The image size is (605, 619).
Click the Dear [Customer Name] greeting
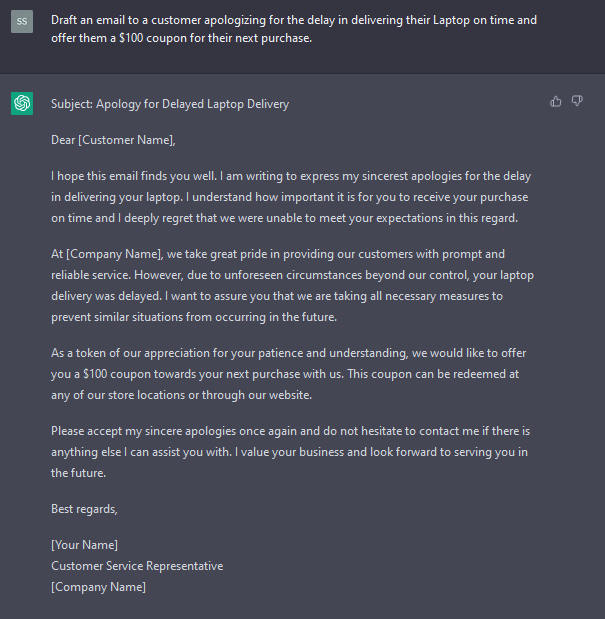click(x=113, y=140)
